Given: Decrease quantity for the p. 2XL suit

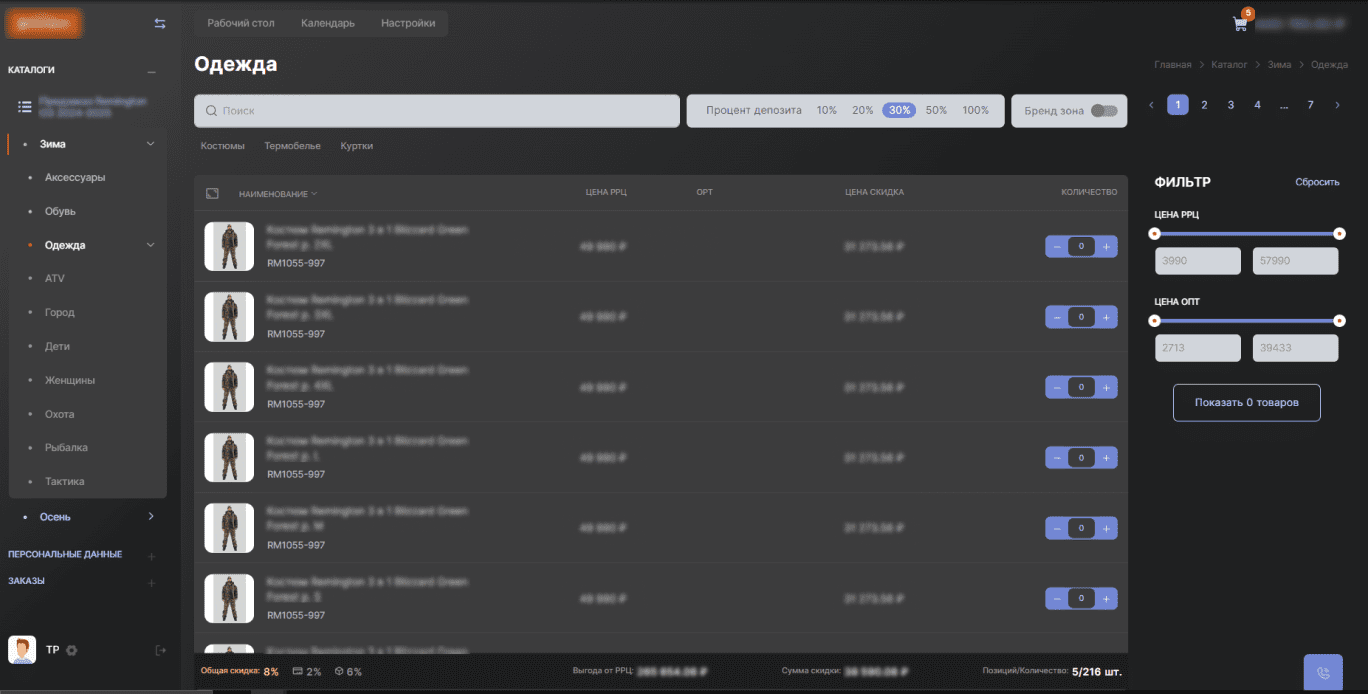Looking at the screenshot, I should (x=1057, y=246).
